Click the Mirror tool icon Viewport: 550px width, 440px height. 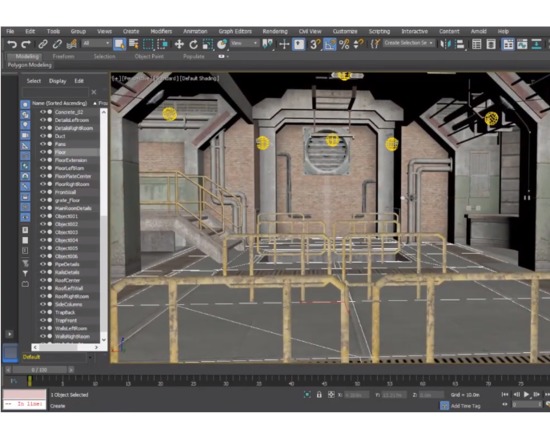pyautogui.click(x=445, y=44)
